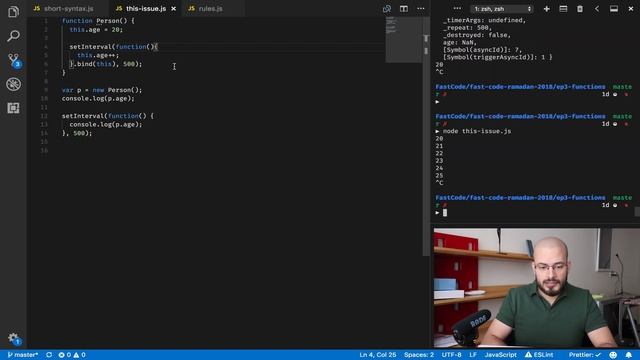The height and width of the screenshot is (360, 640).
Task: Click the 'age: NaN,' terminal output
Action: pos(460,42)
